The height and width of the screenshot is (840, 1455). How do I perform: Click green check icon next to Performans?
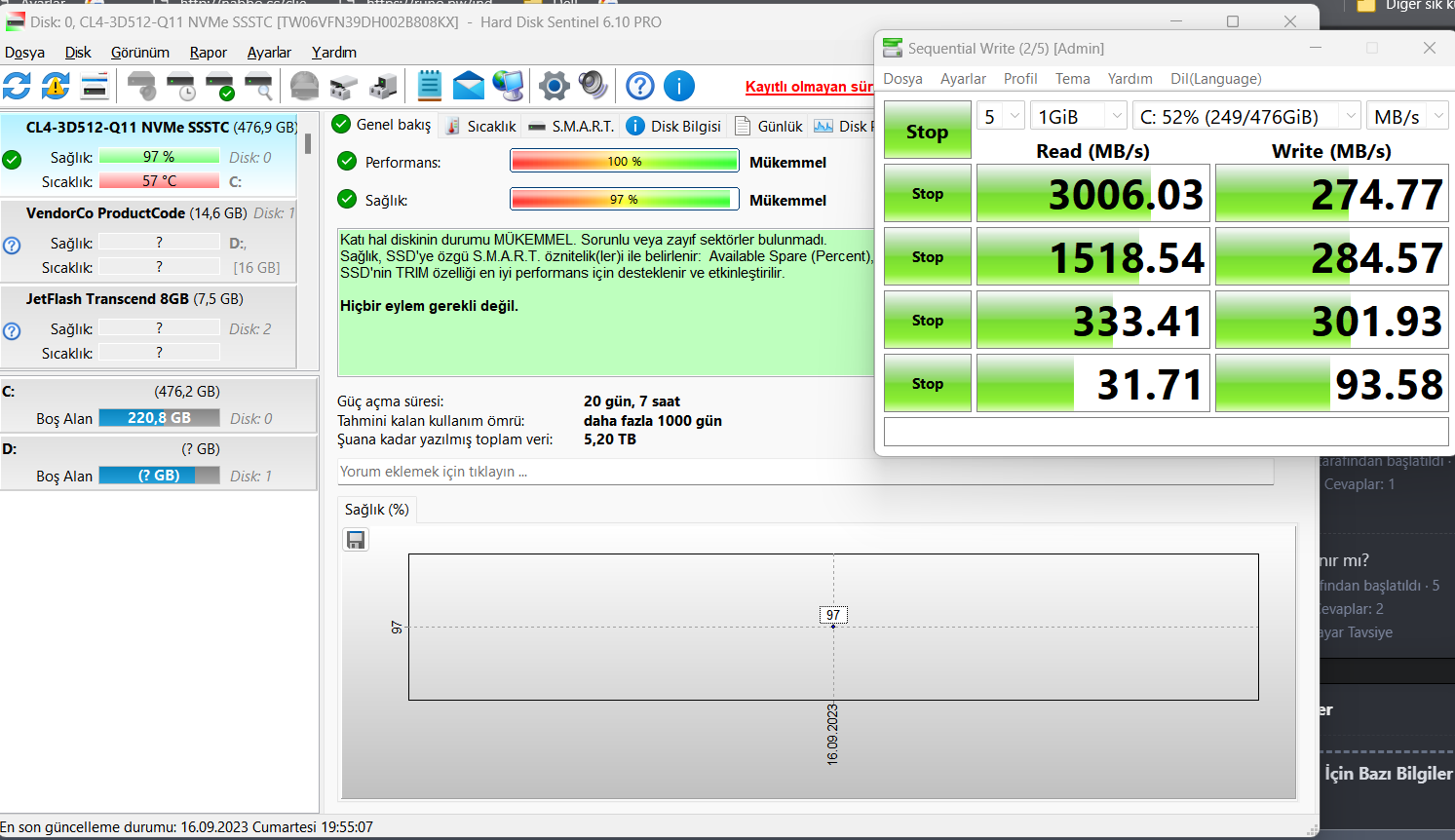pos(347,162)
